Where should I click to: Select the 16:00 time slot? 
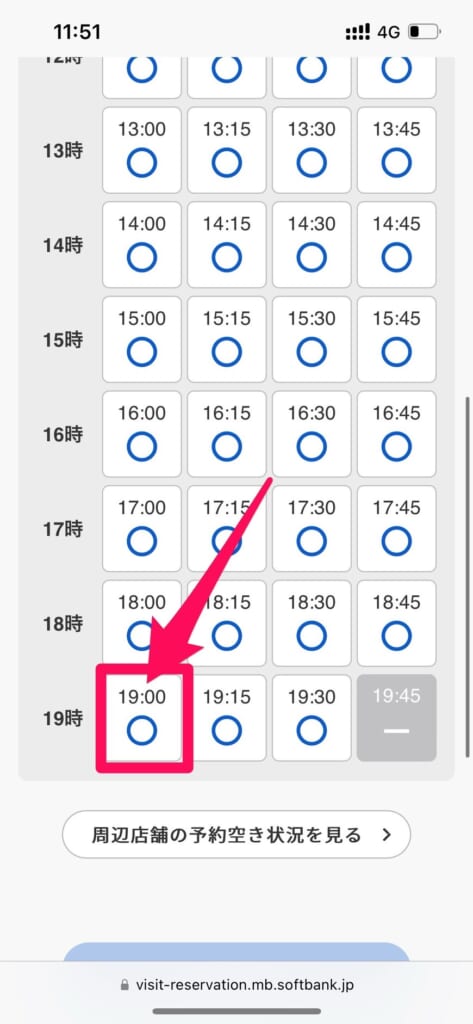142,434
